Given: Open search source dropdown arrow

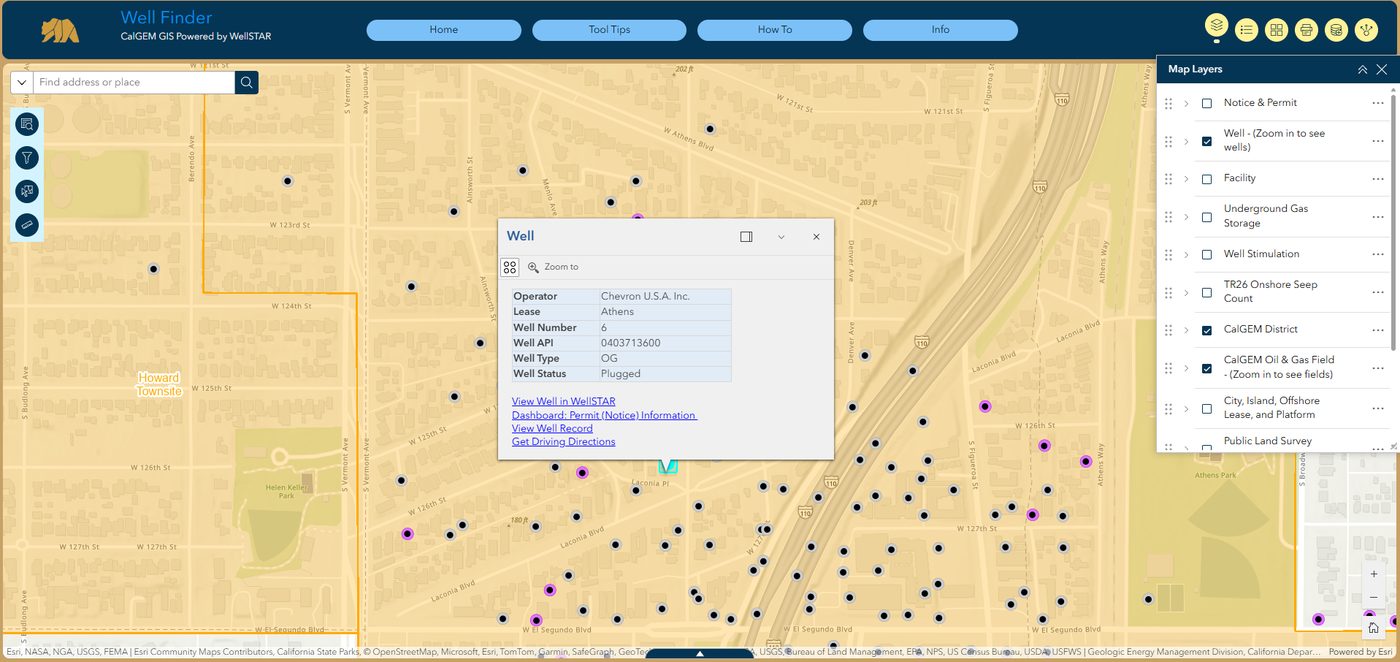Looking at the screenshot, I should [21, 82].
